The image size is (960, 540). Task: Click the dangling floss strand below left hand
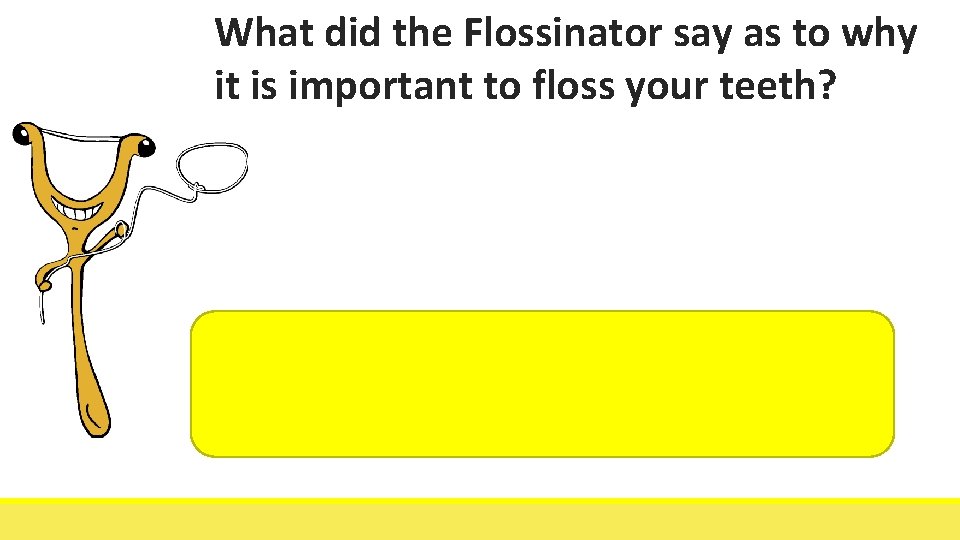point(42,305)
